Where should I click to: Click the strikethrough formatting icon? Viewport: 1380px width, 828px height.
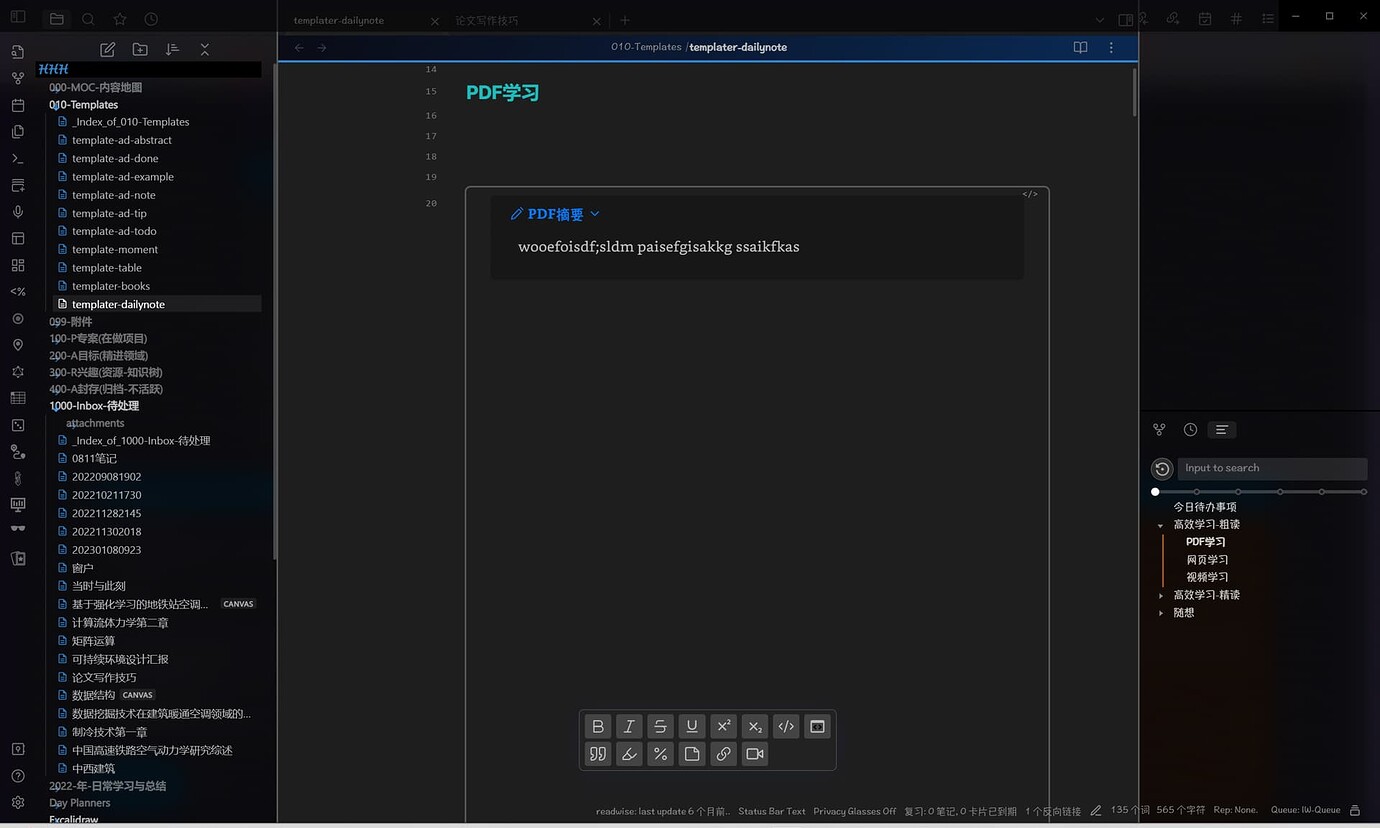[660, 727]
